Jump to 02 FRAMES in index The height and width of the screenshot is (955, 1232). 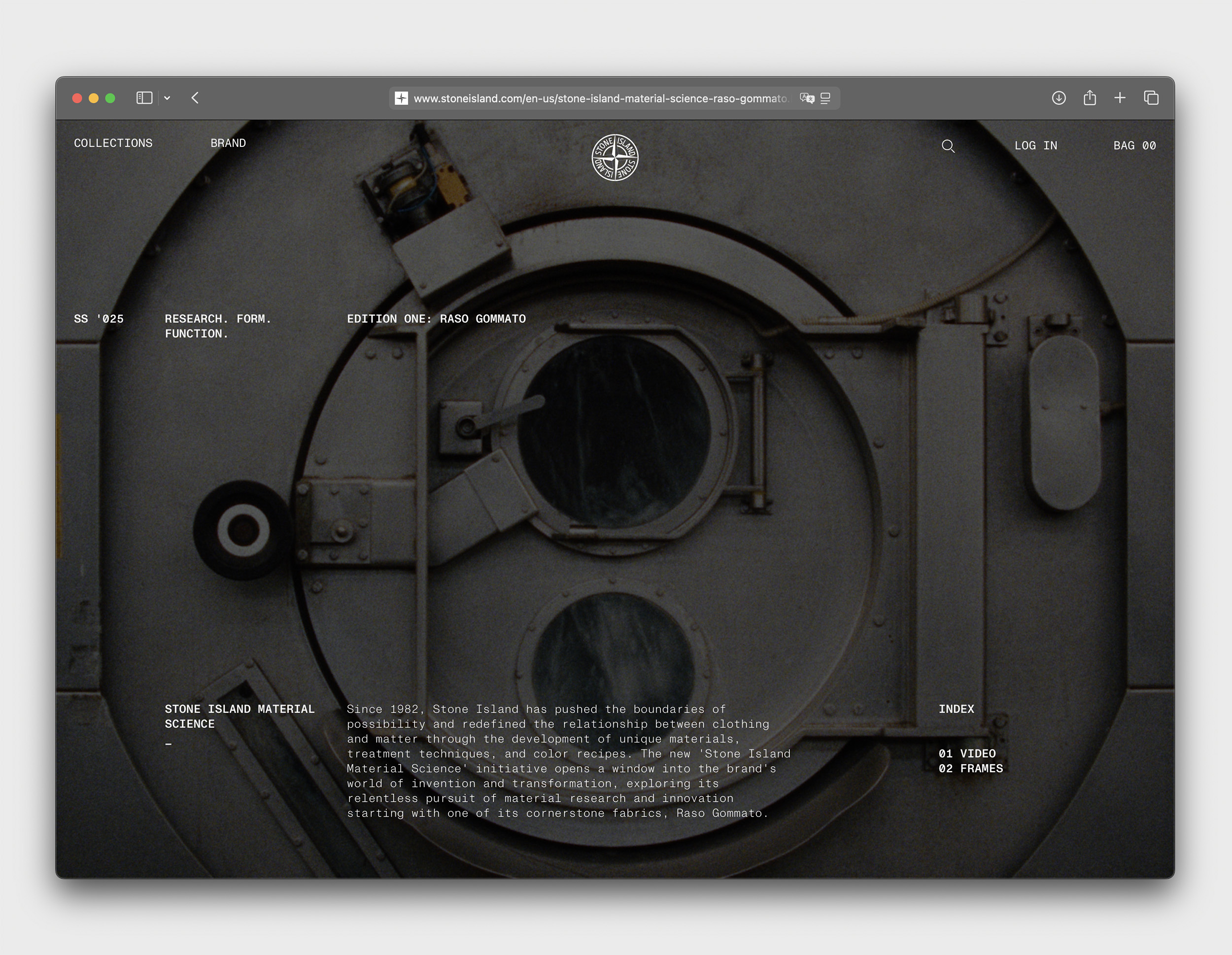point(970,768)
